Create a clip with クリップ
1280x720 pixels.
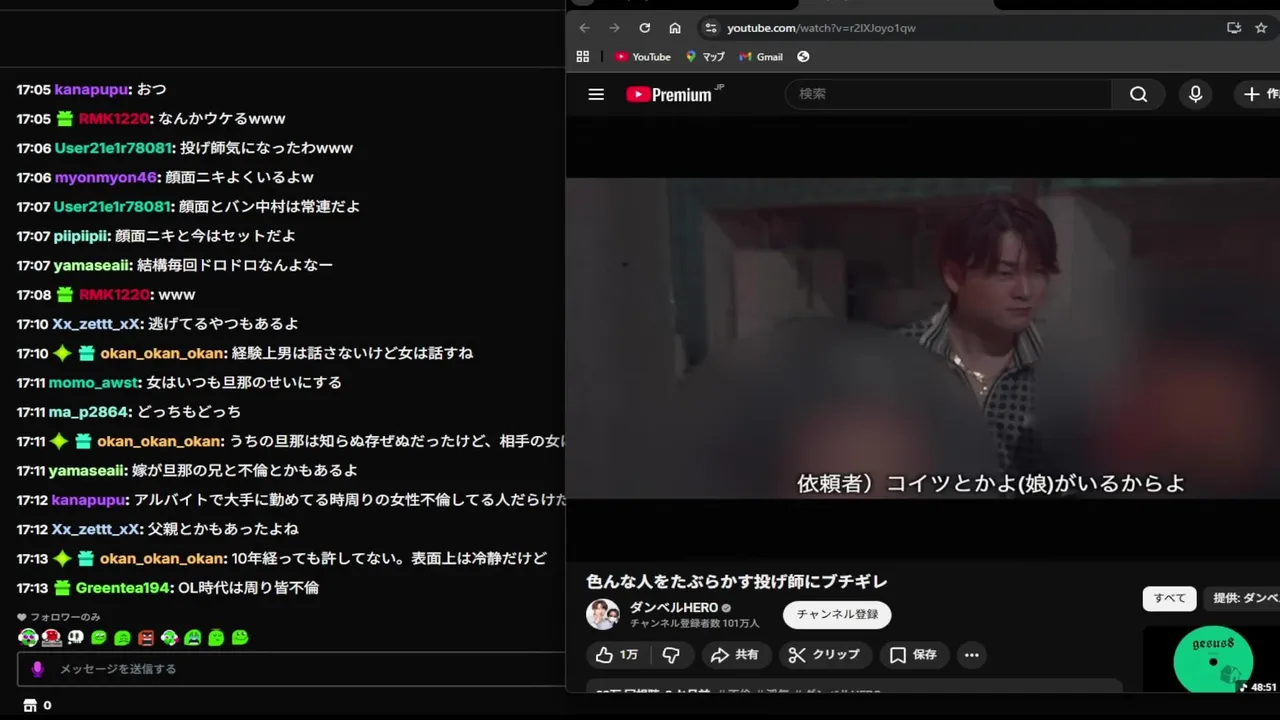(x=824, y=655)
